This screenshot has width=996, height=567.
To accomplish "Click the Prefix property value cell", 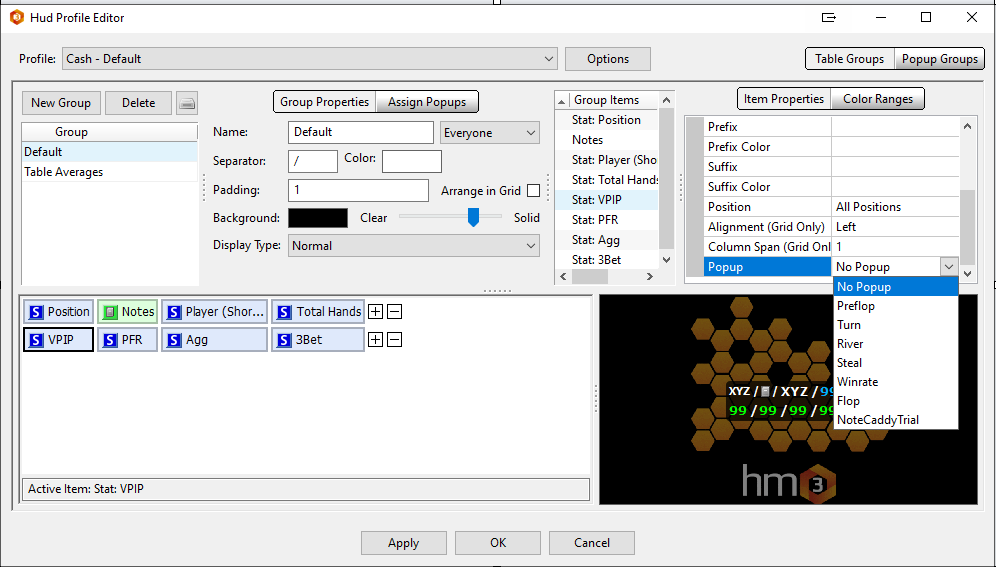I will [x=895, y=127].
